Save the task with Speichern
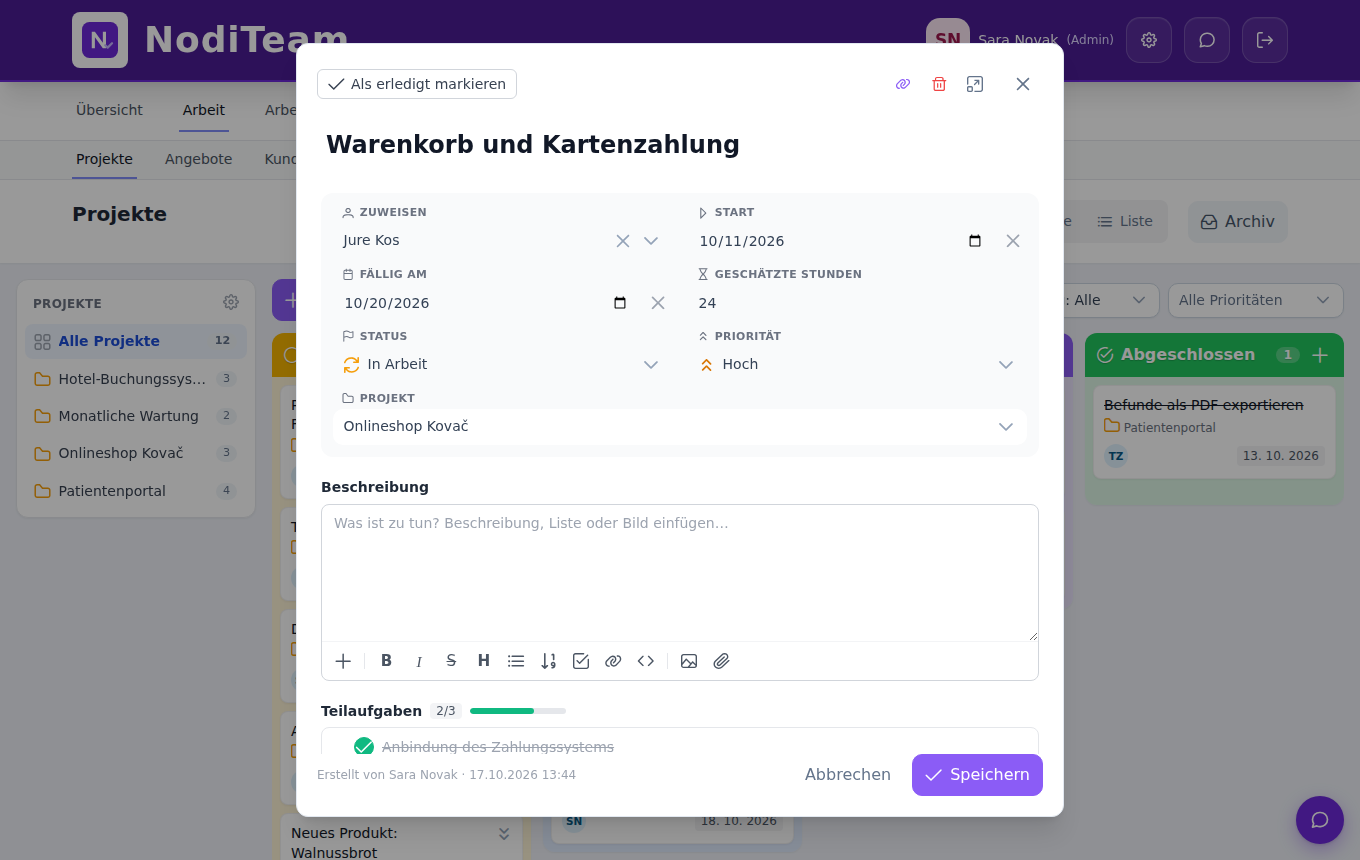The image size is (1360, 860). (977, 775)
